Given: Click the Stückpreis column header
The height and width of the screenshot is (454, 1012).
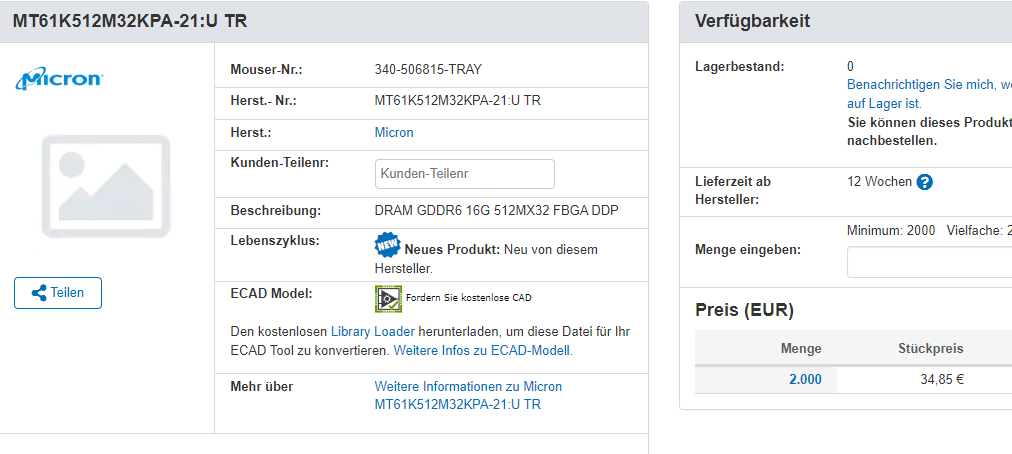Looking at the screenshot, I should [x=931, y=349].
